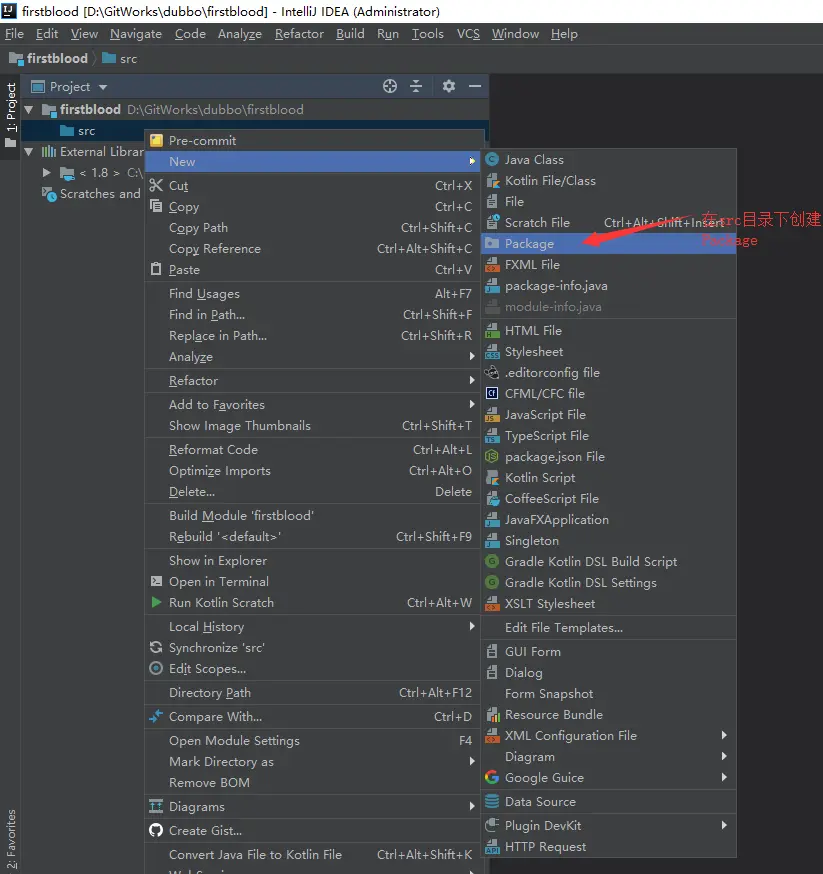Collapse the External Libraries node
This screenshot has width=823, height=874.
click(x=29, y=152)
